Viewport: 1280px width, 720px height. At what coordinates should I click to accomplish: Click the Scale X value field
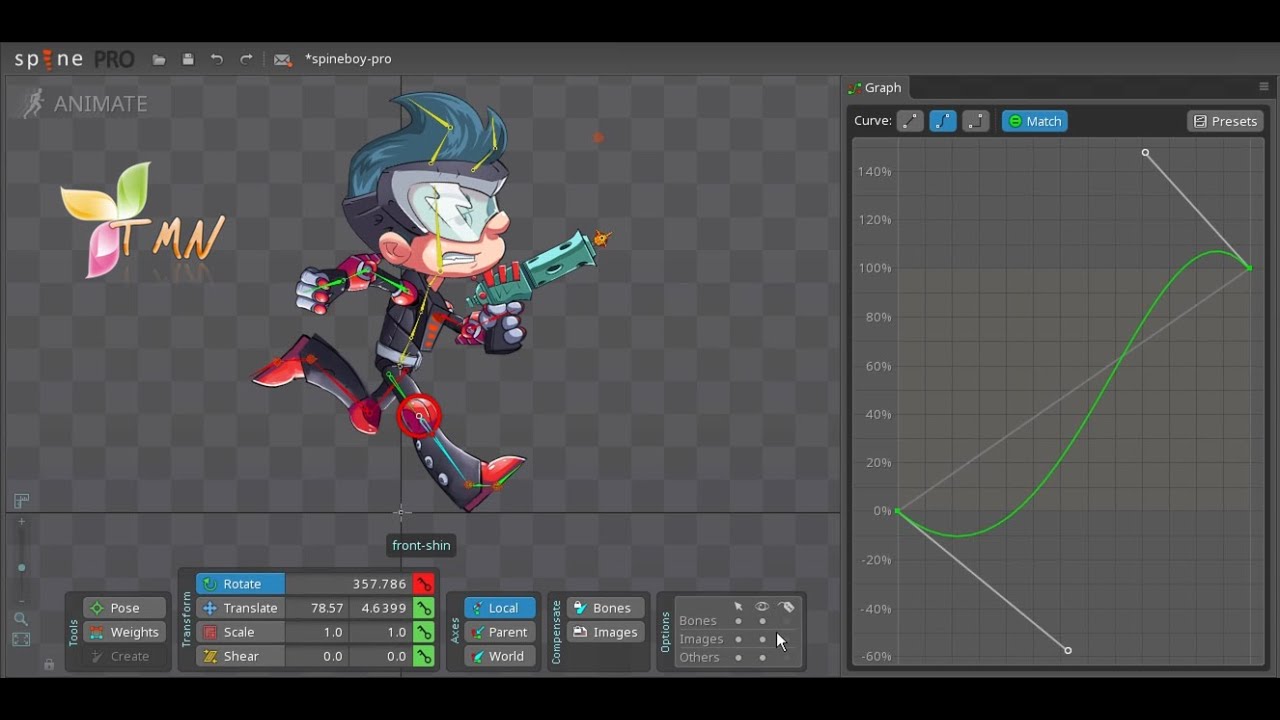(317, 632)
